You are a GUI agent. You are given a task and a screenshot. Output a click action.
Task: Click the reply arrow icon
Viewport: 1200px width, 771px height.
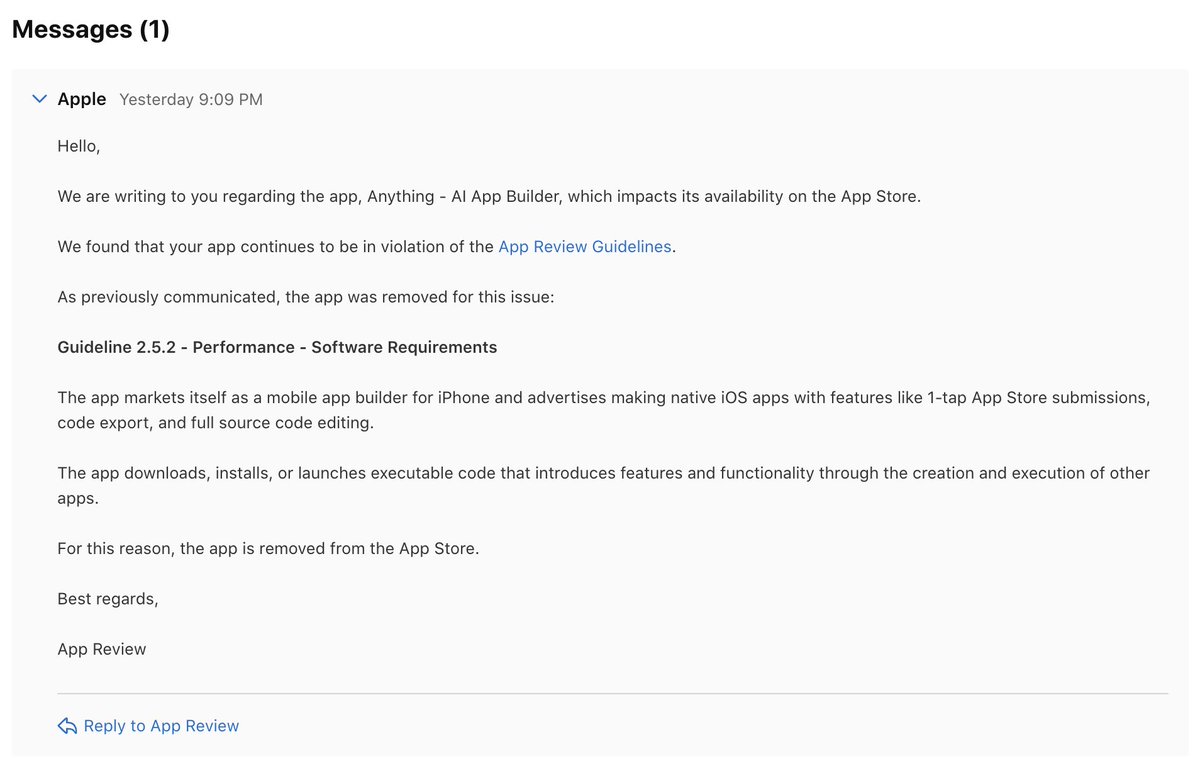click(66, 725)
